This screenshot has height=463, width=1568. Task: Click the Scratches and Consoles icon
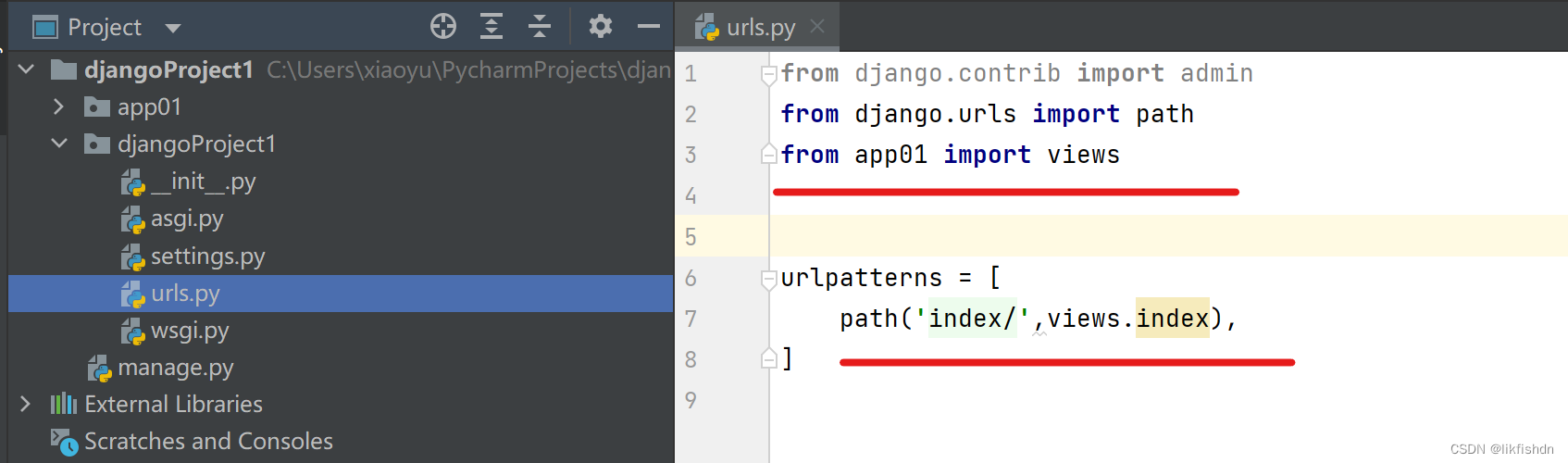click(x=64, y=442)
